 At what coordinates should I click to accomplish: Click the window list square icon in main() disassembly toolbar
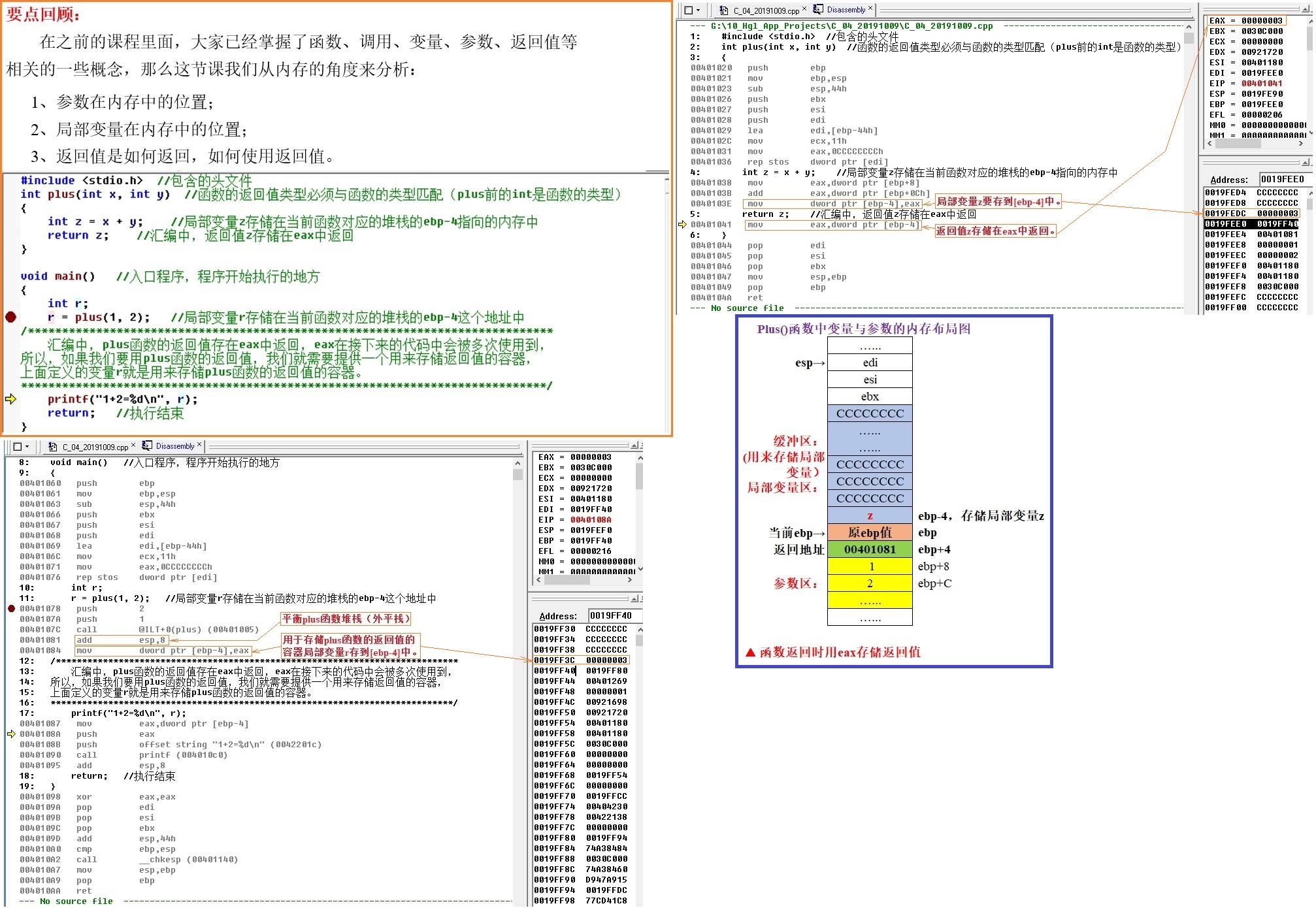[18, 447]
